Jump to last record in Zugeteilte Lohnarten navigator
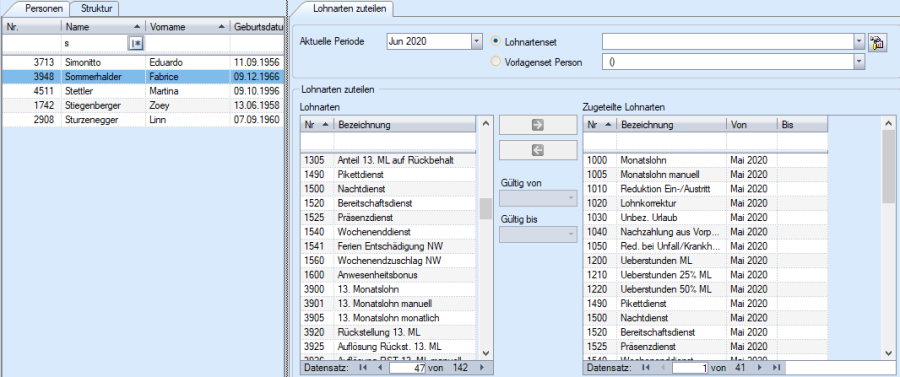The width and height of the screenshot is (900, 377). (777, 367)
